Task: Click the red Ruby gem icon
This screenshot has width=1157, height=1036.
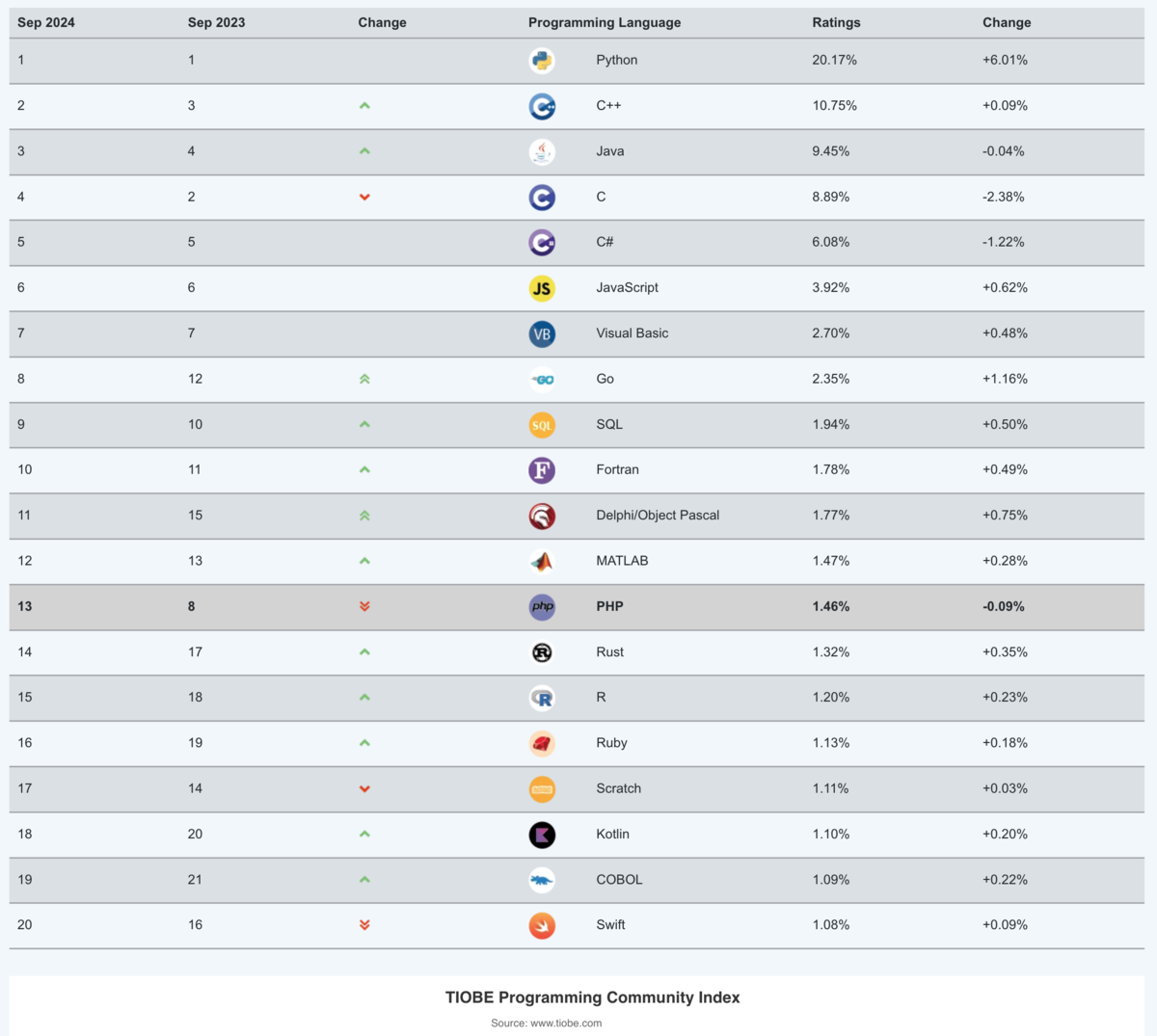Action: click(x=542, y=743)
